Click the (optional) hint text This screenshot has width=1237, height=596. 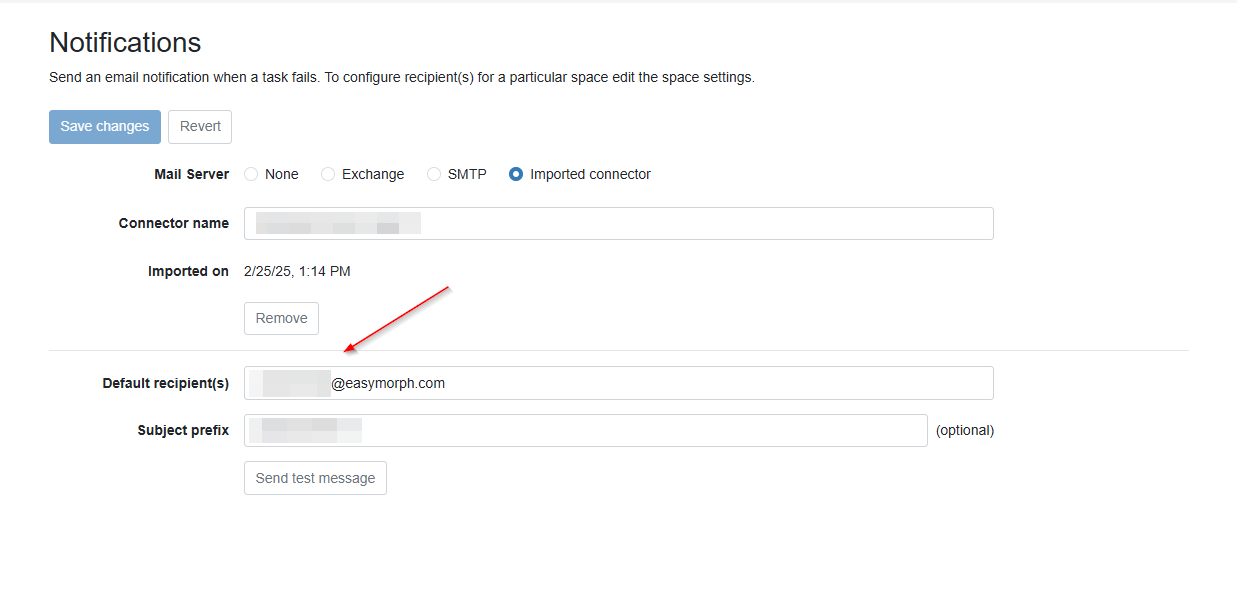tap(964, 430)
